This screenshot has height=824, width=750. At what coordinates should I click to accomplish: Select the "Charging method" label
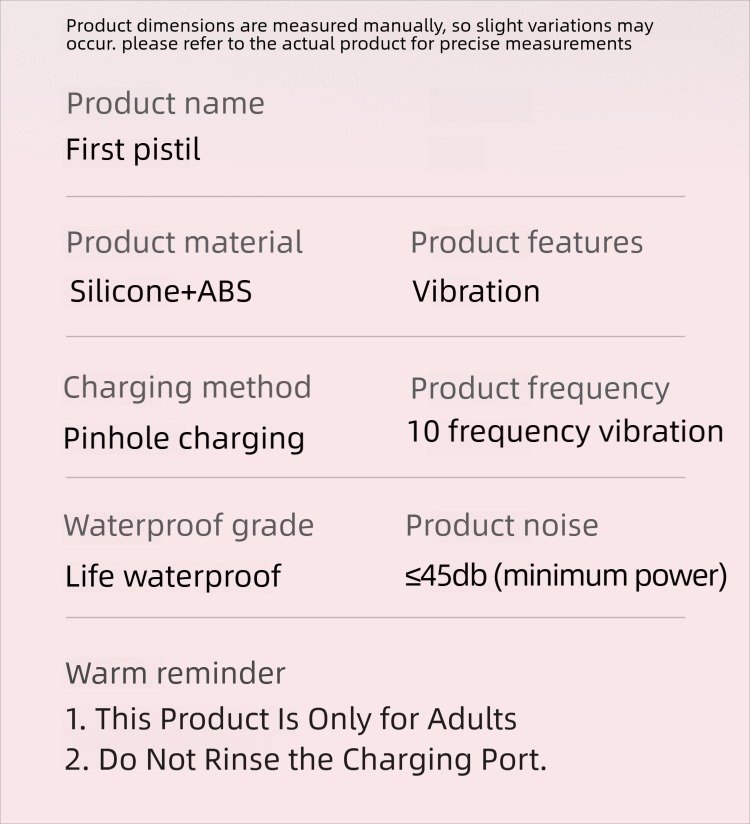(x=187, y=387)
